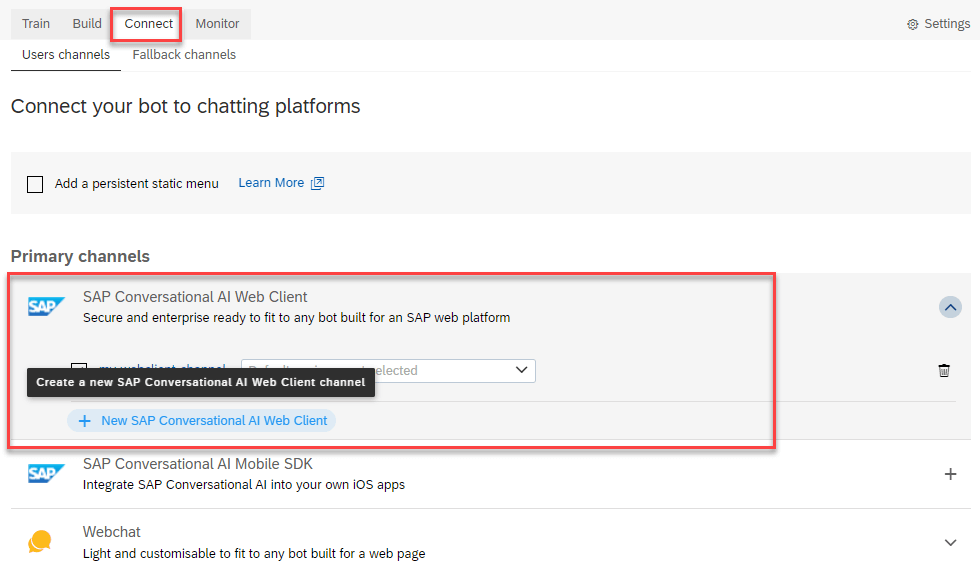Click 'Connect your bot to chatting platforms' heading
The height and width of the screenshot is (576, 980).
click(x=186, y=107)
